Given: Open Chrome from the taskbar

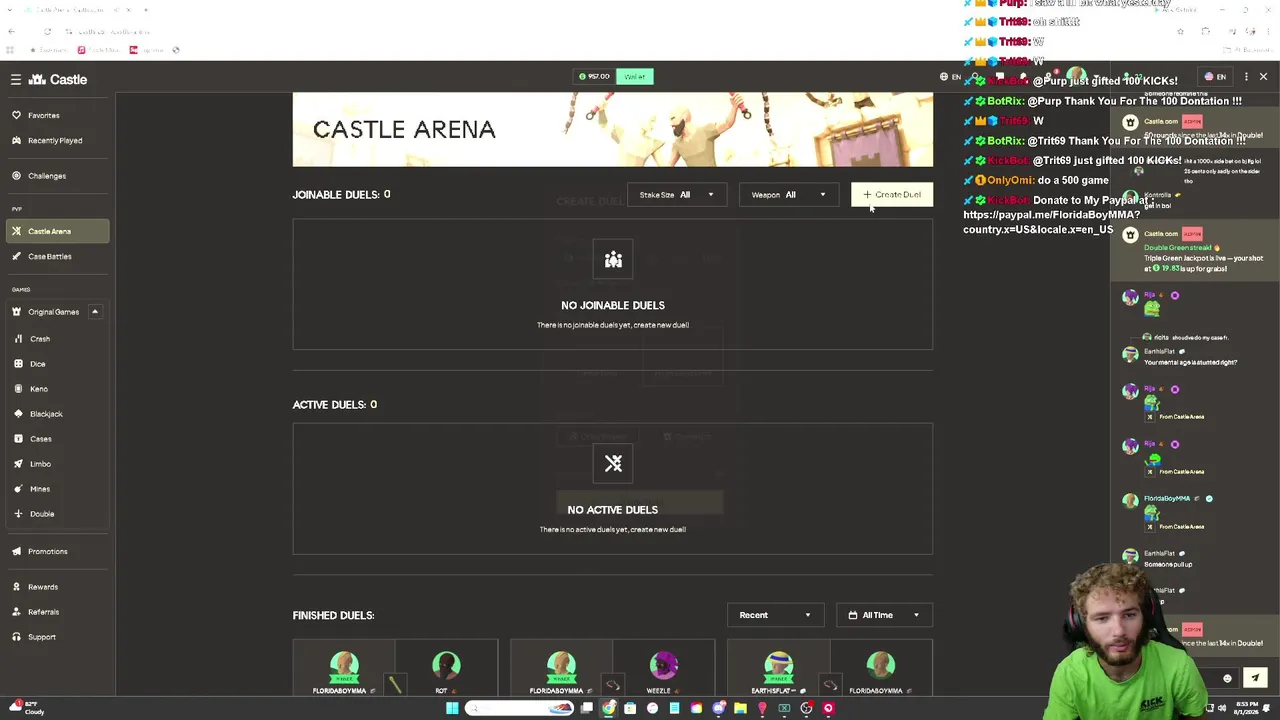Looking at the screenshot, I should [x=608, y=708].
